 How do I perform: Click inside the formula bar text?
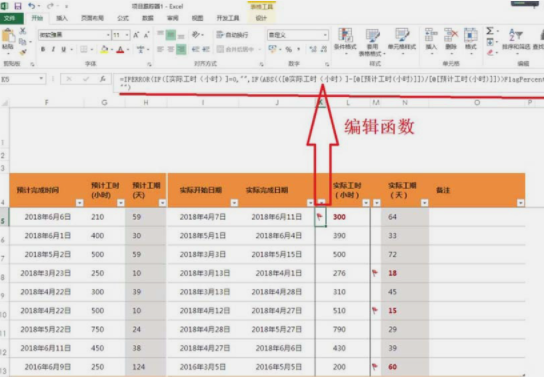pos(329,83)
